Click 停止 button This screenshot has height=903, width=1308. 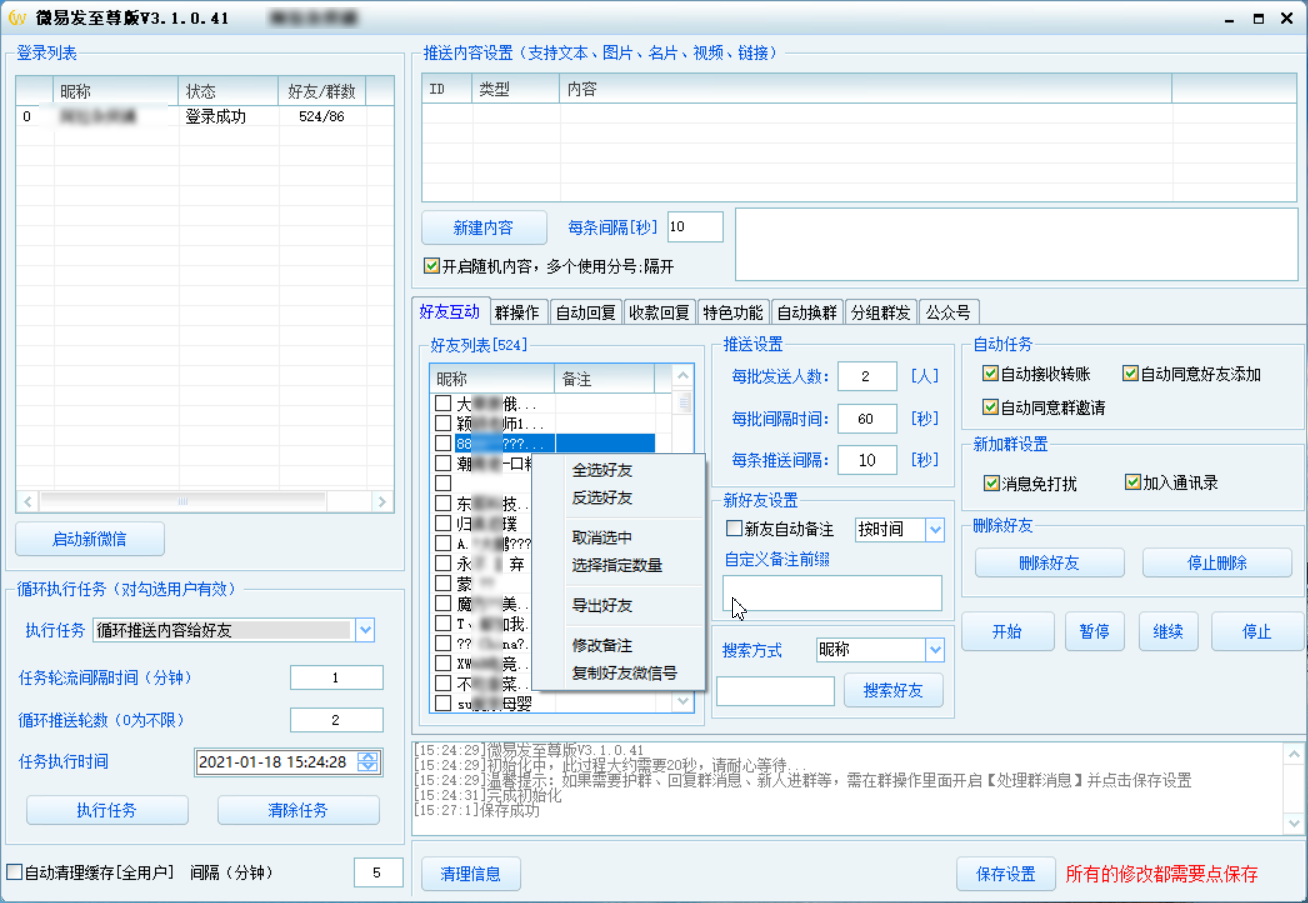point(1257,632)
